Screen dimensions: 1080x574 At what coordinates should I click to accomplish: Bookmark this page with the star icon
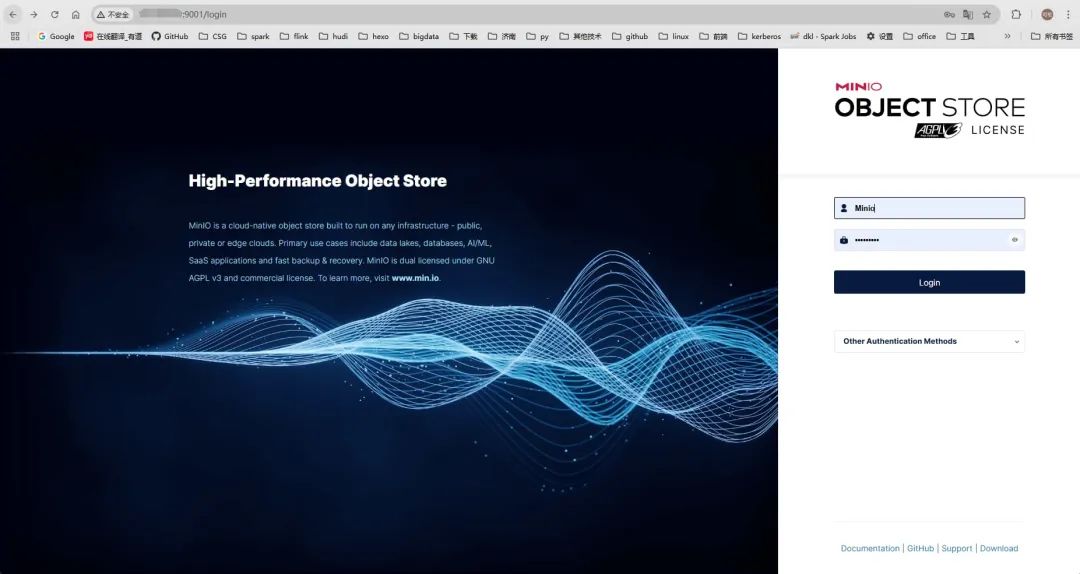coord(987,15)
